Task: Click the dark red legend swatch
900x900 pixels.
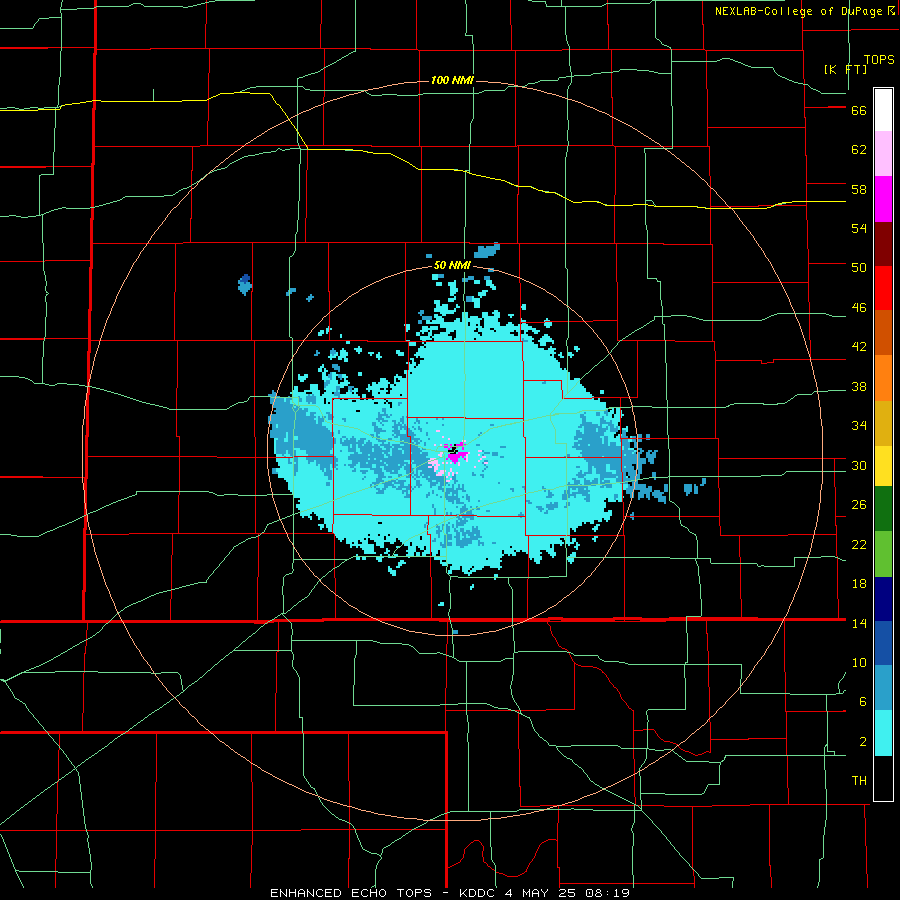Action: click(883, 244)
